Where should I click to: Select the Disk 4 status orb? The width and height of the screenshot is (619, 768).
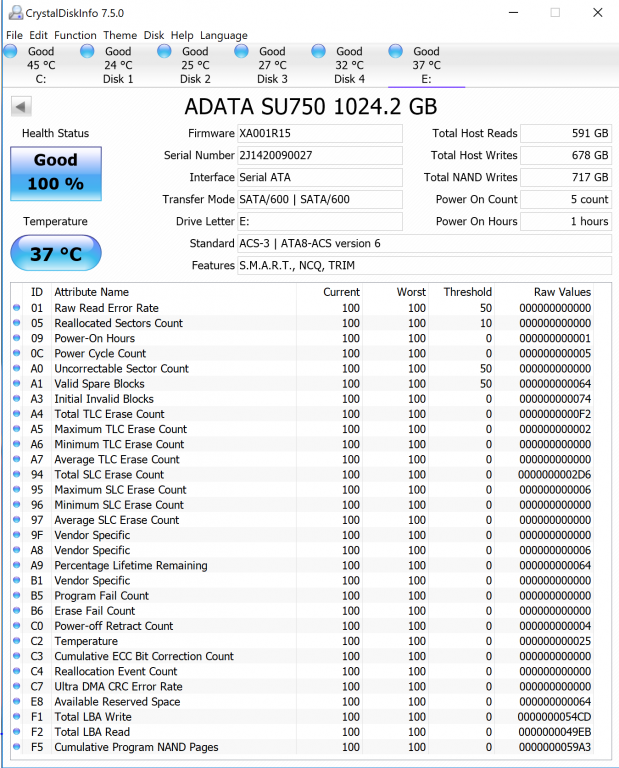[x=320, y=52]
